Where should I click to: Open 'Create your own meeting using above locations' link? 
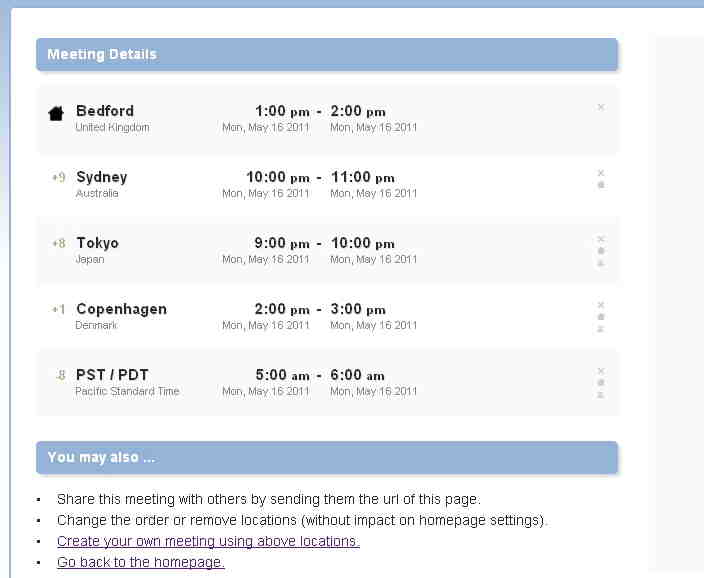208,541
